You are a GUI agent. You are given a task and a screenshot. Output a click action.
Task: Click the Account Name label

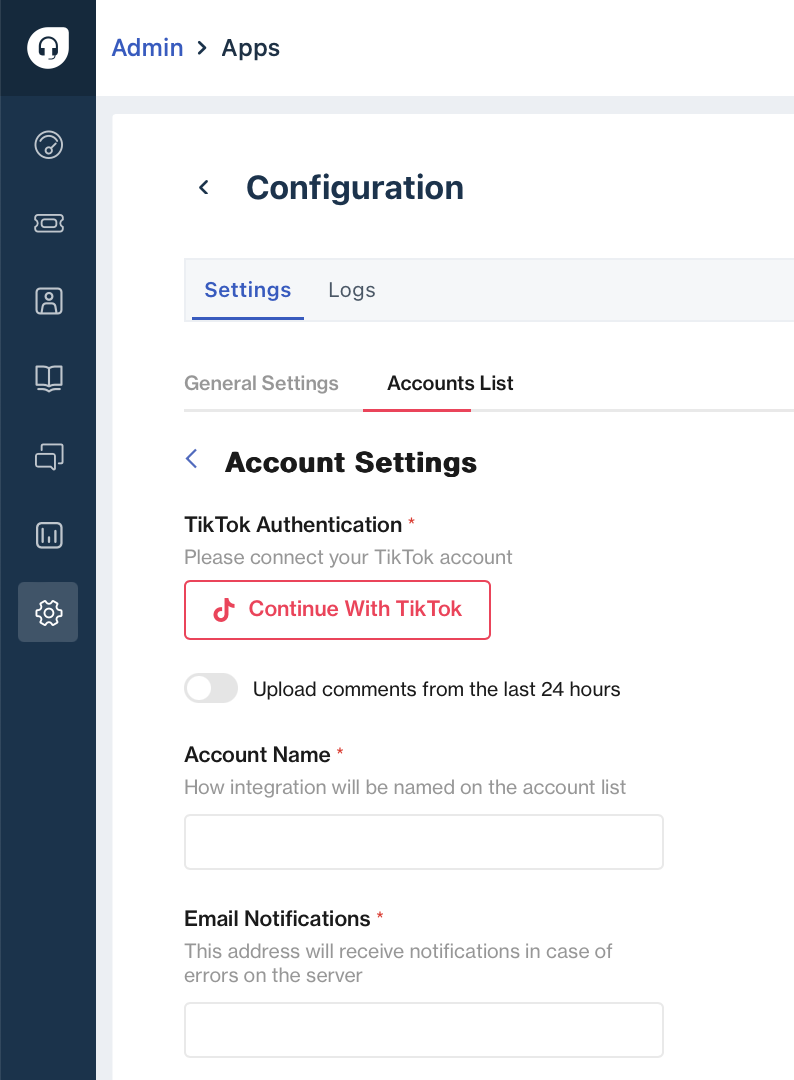tap(257, 755)
